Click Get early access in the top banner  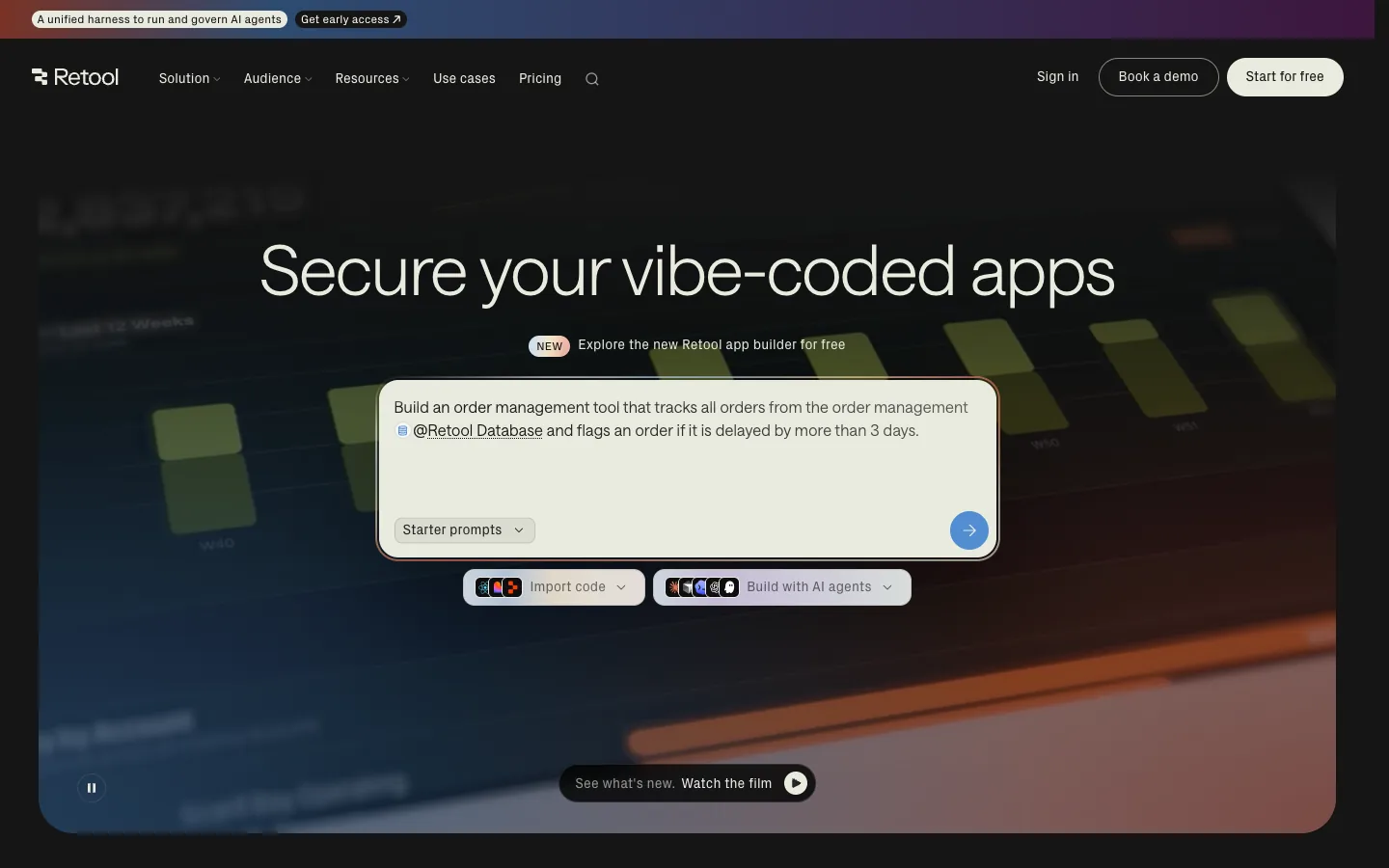coord(351,19)
